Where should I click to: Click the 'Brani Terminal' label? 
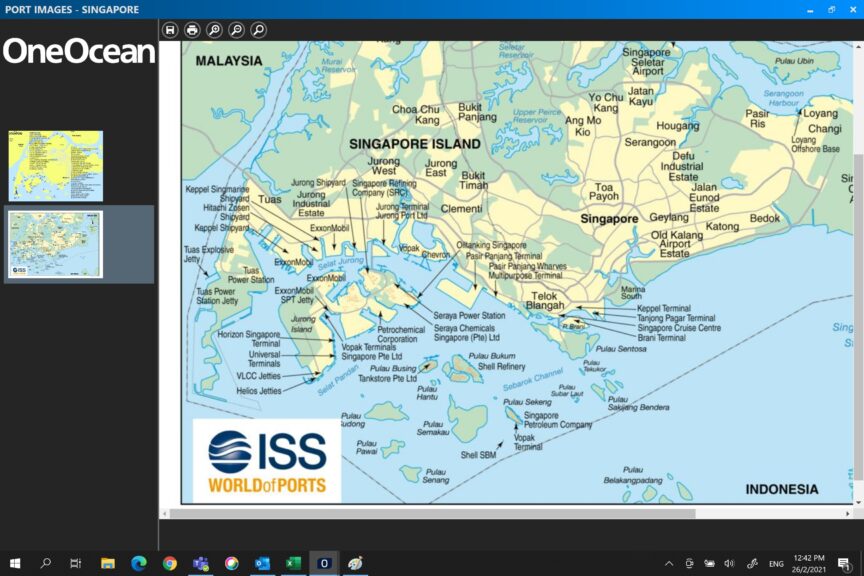(x=661, y=338)
